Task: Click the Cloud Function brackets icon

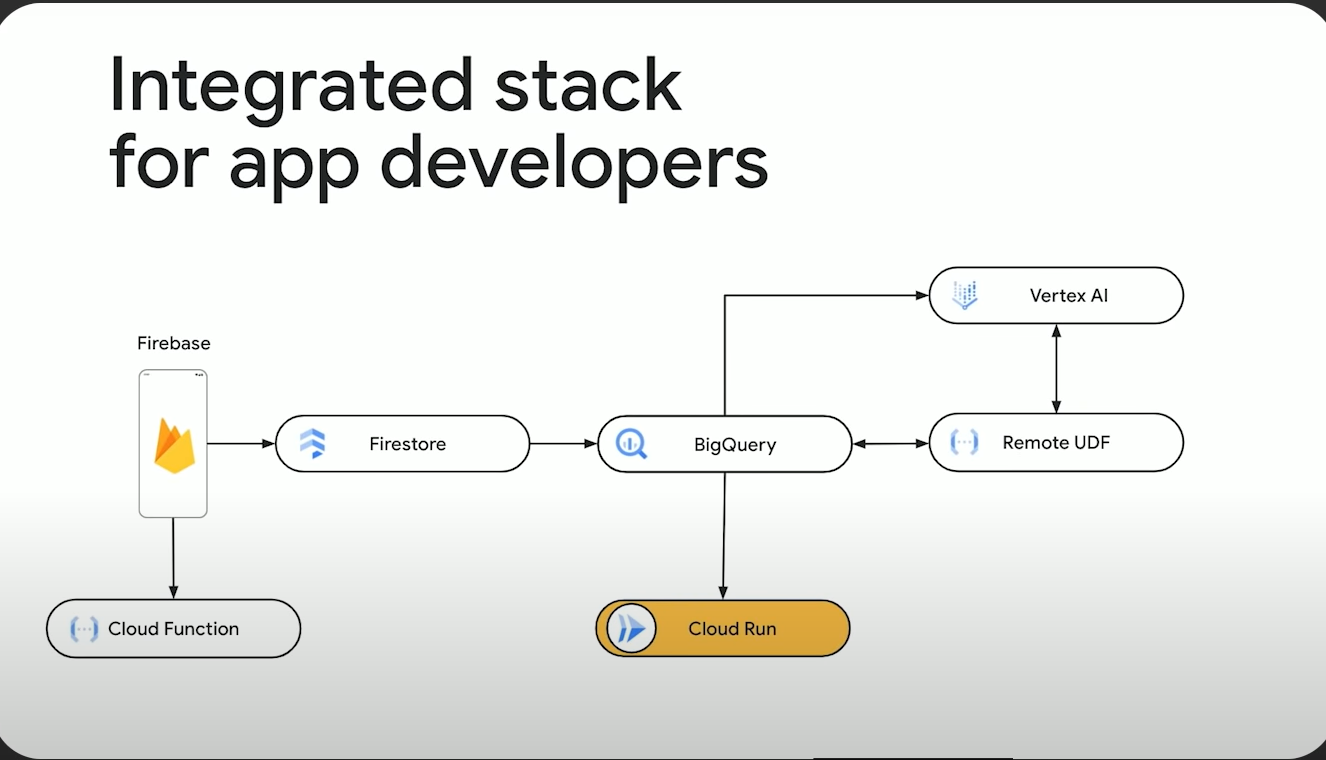Action: pos(83,629)
